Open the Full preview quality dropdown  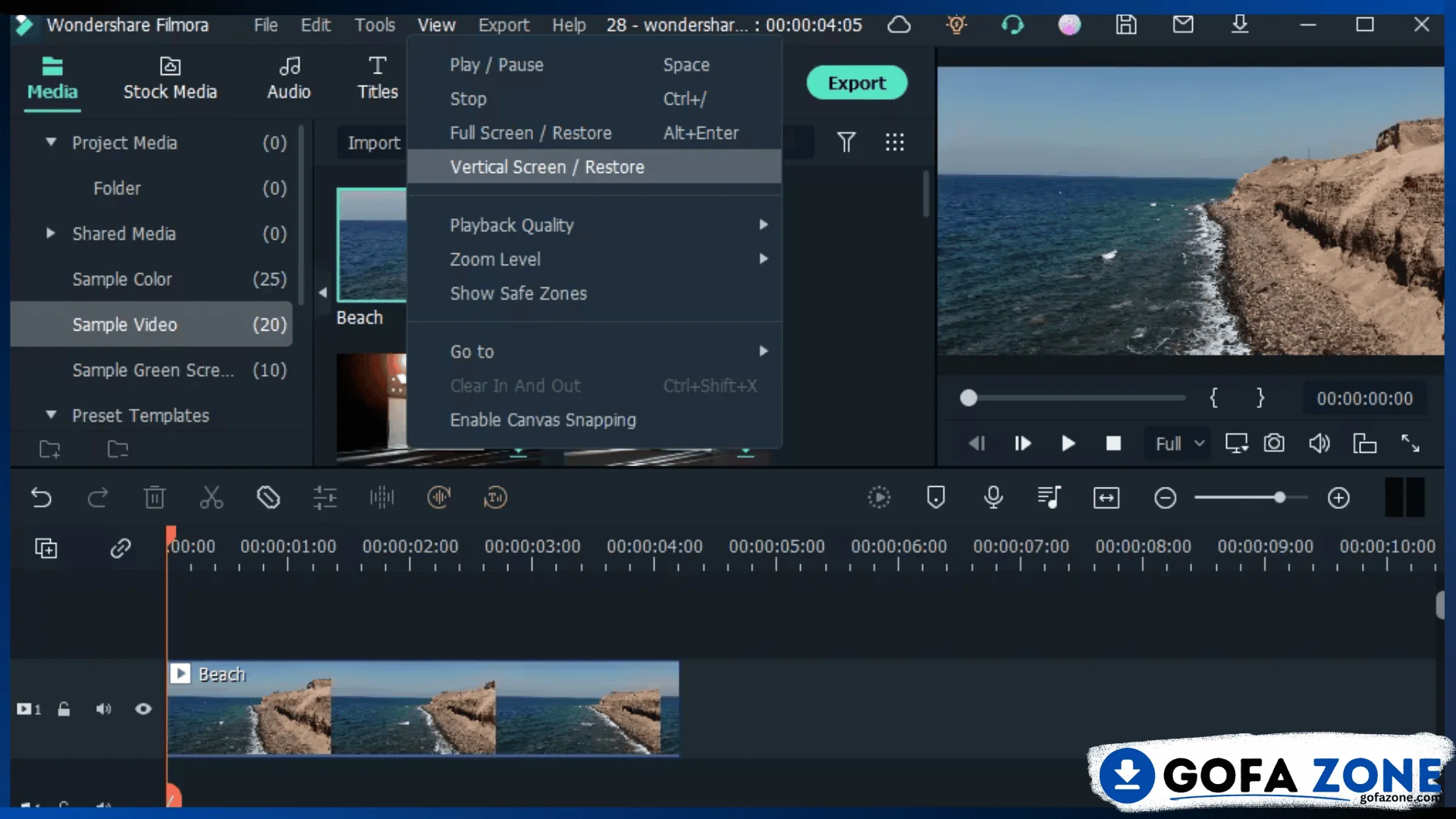click(1179, 444)
